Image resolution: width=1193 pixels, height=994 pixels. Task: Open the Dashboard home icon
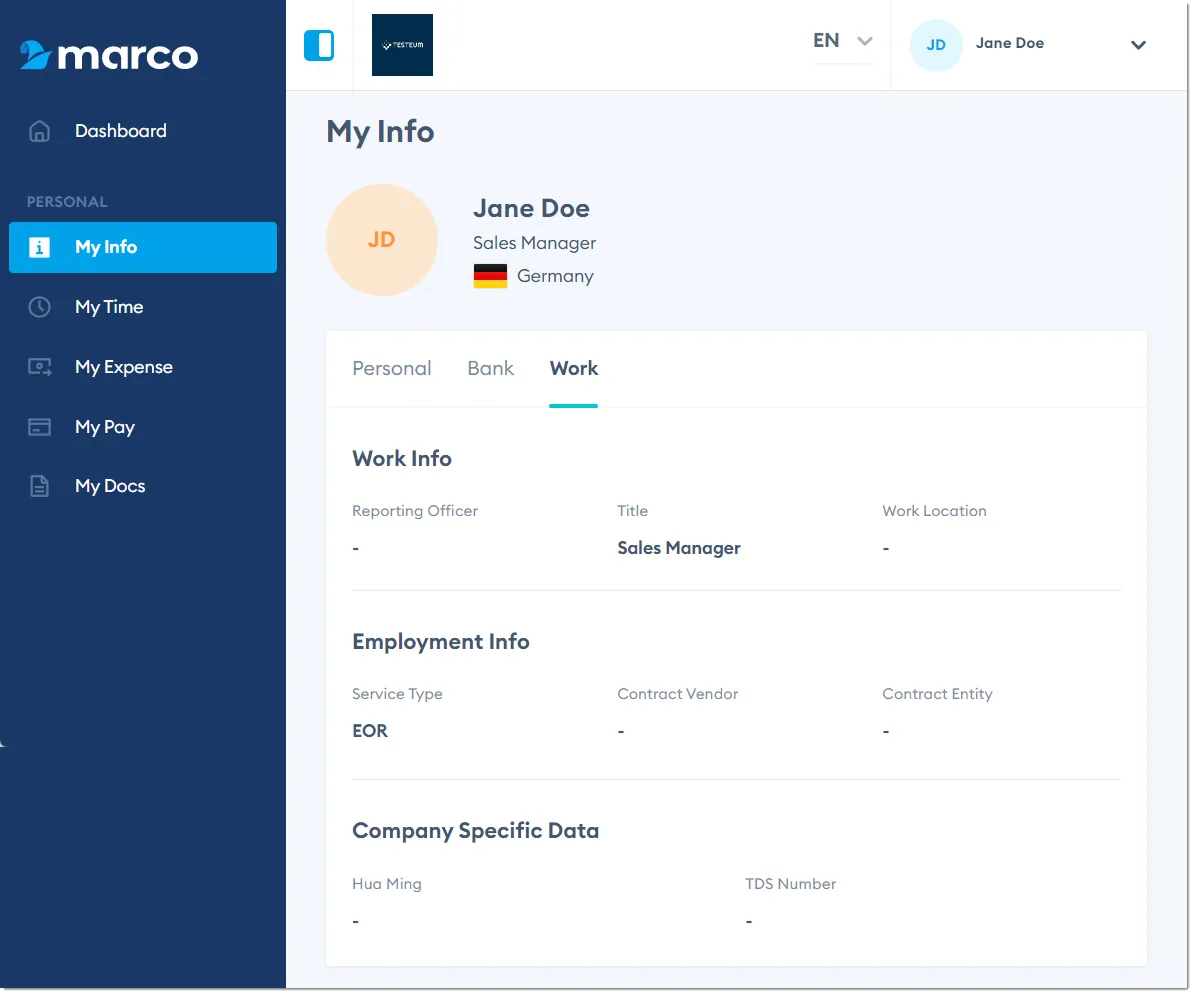[40, 131]
